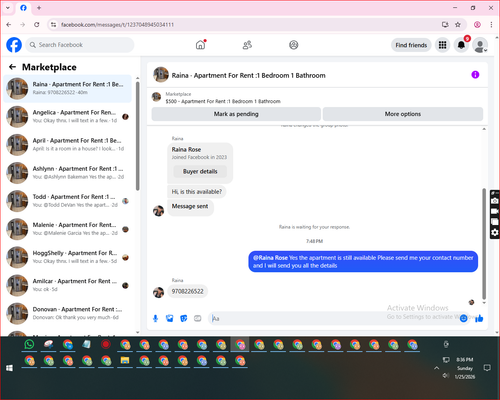Open the Chrome profile icon

point(477,25)
